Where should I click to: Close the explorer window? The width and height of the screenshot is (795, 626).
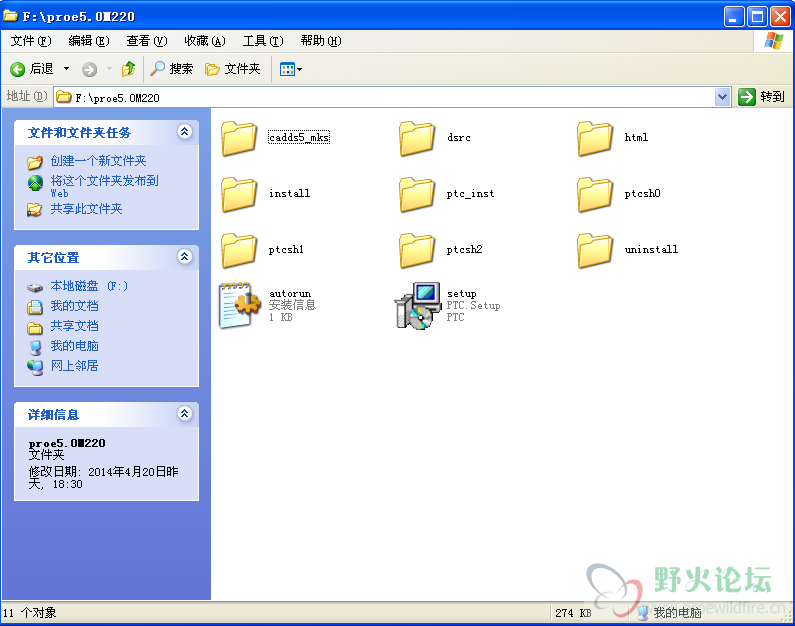click(781, 17)
